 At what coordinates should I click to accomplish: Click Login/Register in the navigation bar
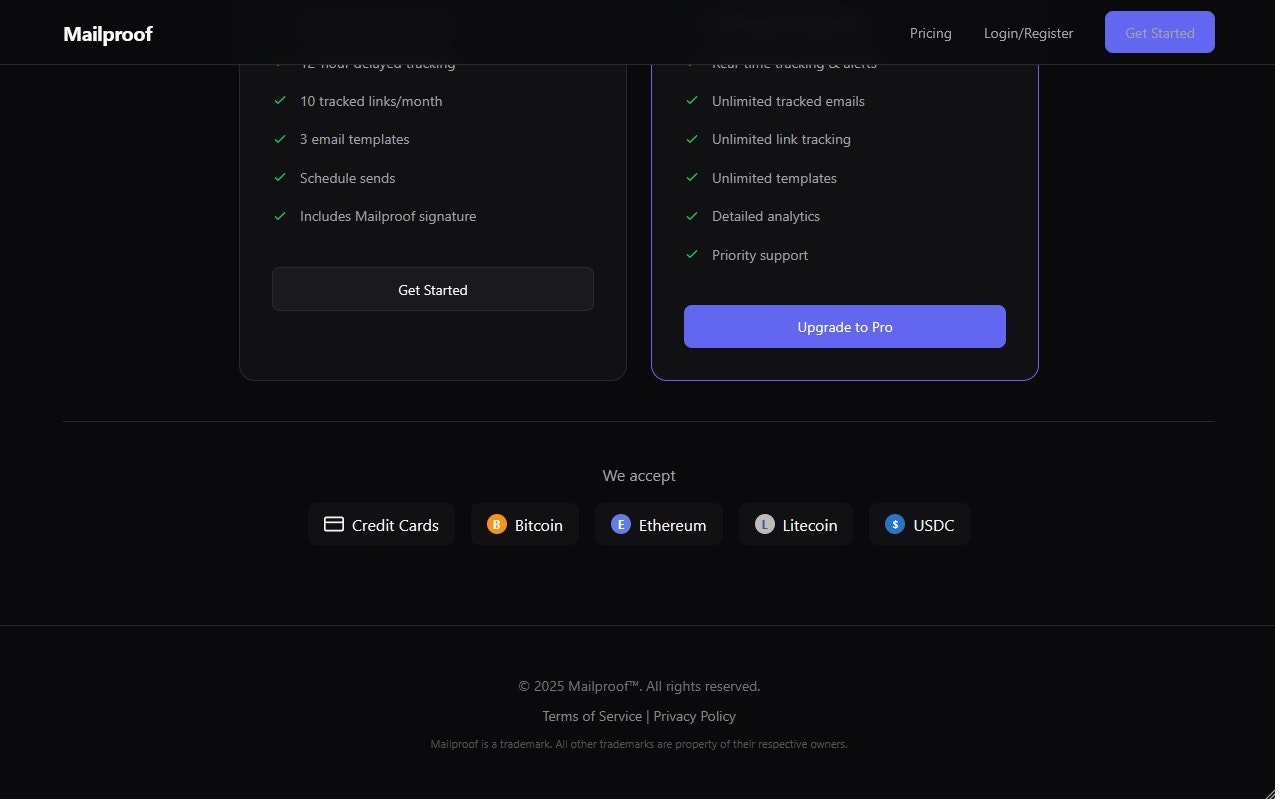[x=1028, y=33]
